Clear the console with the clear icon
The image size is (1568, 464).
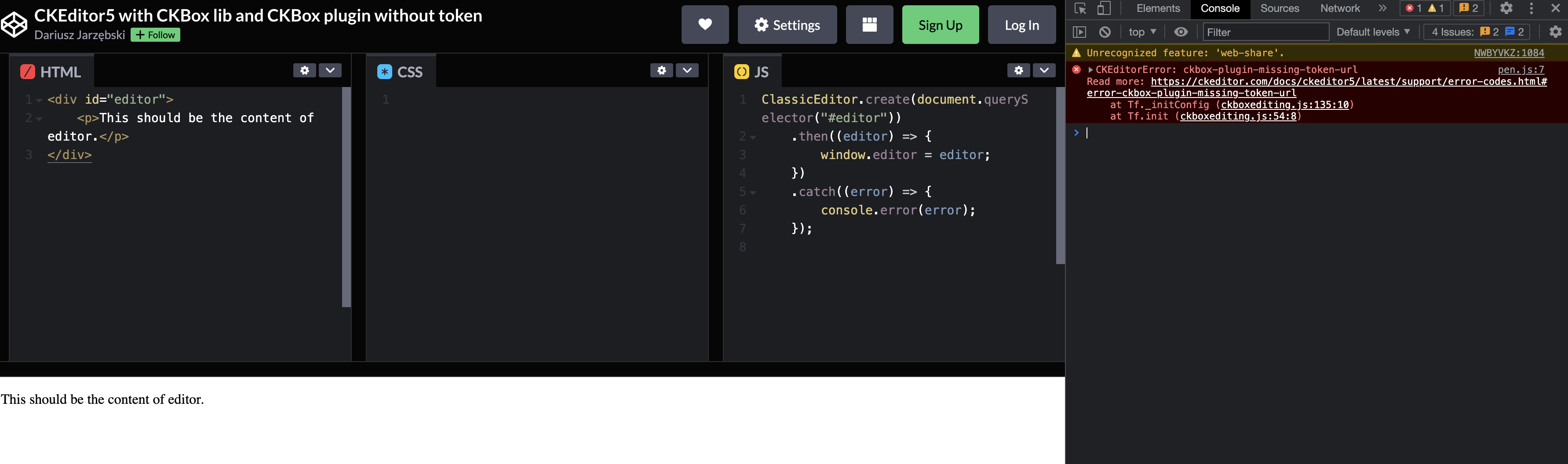pyautogui.click(x=1105, y=32)
